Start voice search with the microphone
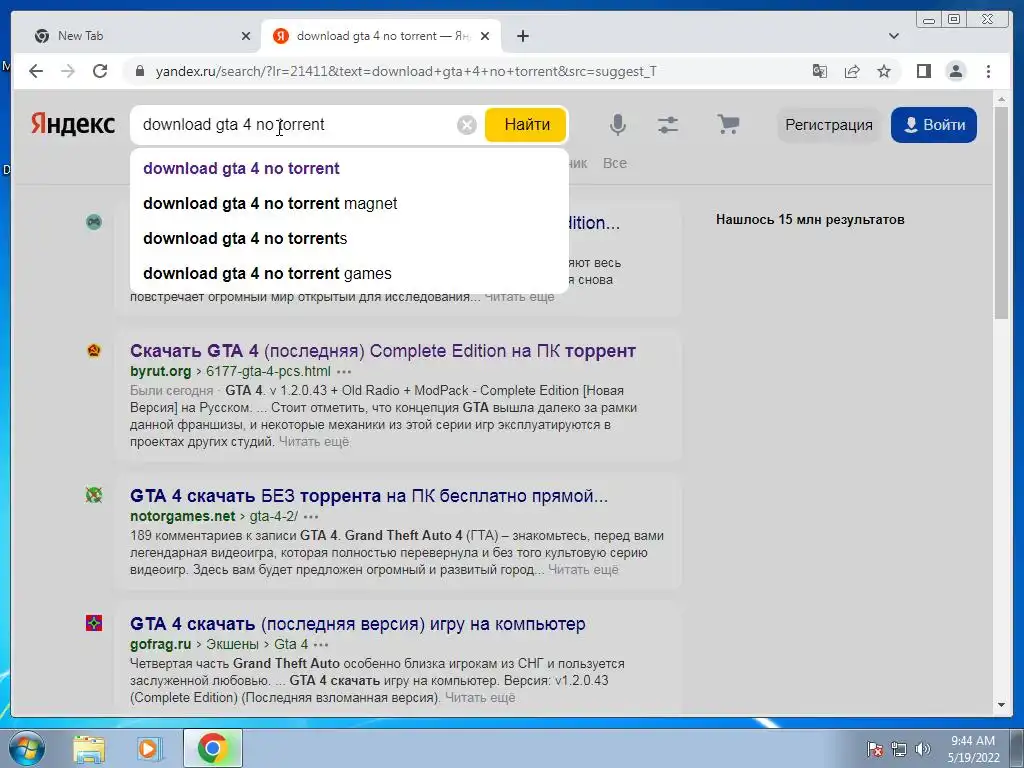 618,124
